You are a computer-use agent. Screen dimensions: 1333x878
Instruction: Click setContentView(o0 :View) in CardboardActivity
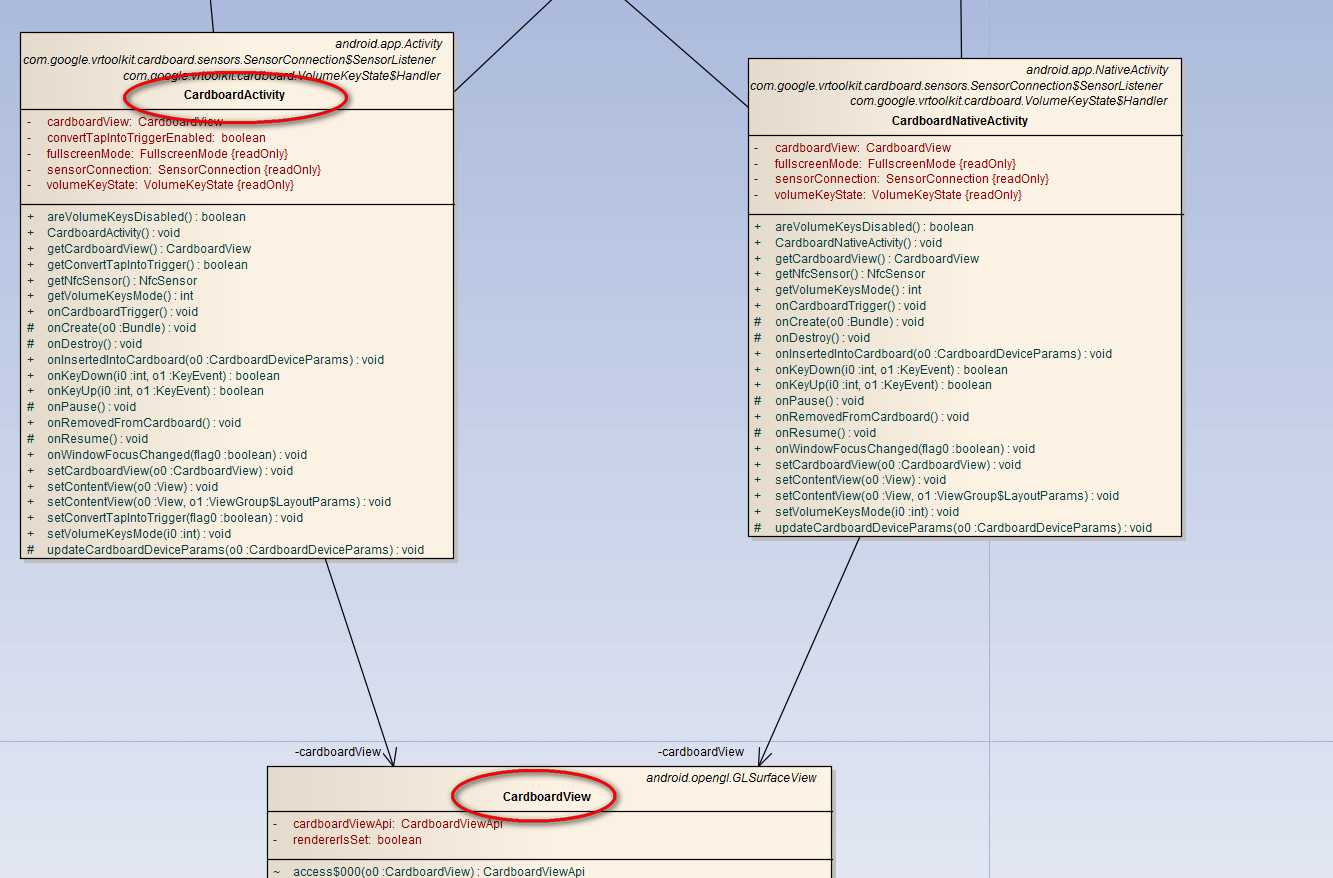[x=132, y=487]
